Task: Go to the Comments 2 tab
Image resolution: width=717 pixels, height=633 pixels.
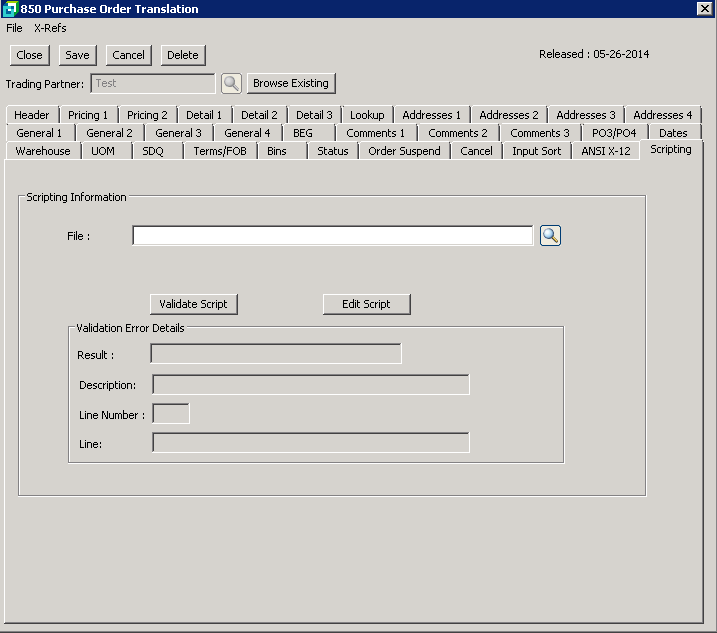Action: (458, 133)
